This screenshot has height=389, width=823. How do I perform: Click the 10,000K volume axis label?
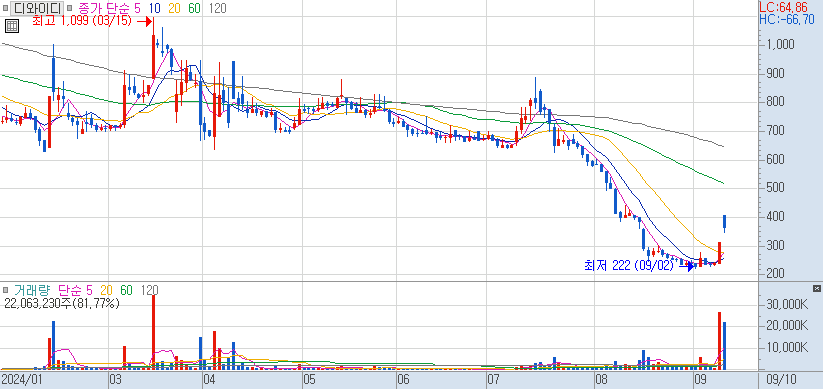(787, 348)
